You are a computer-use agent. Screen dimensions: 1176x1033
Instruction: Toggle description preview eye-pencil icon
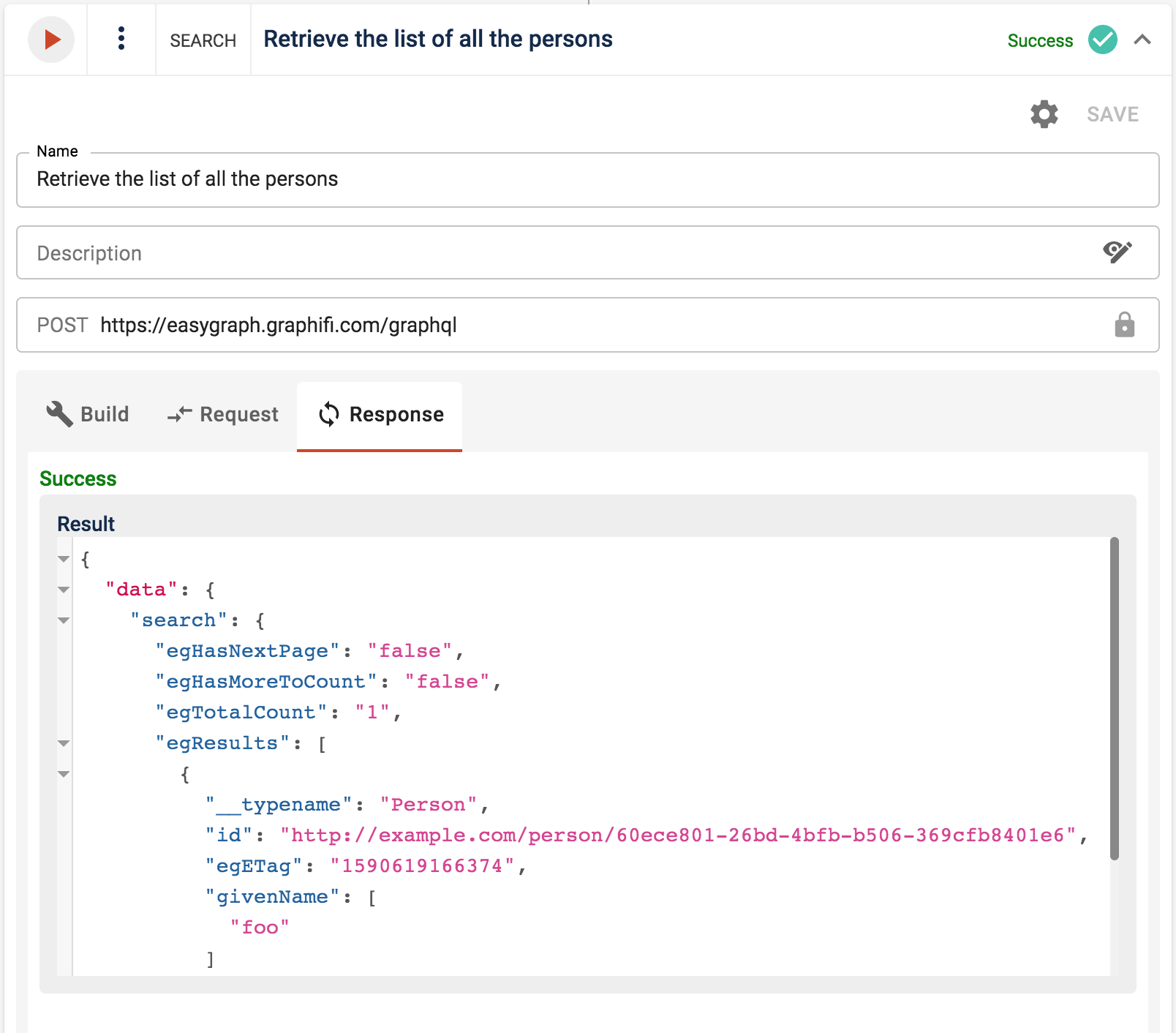point(1117,252)
